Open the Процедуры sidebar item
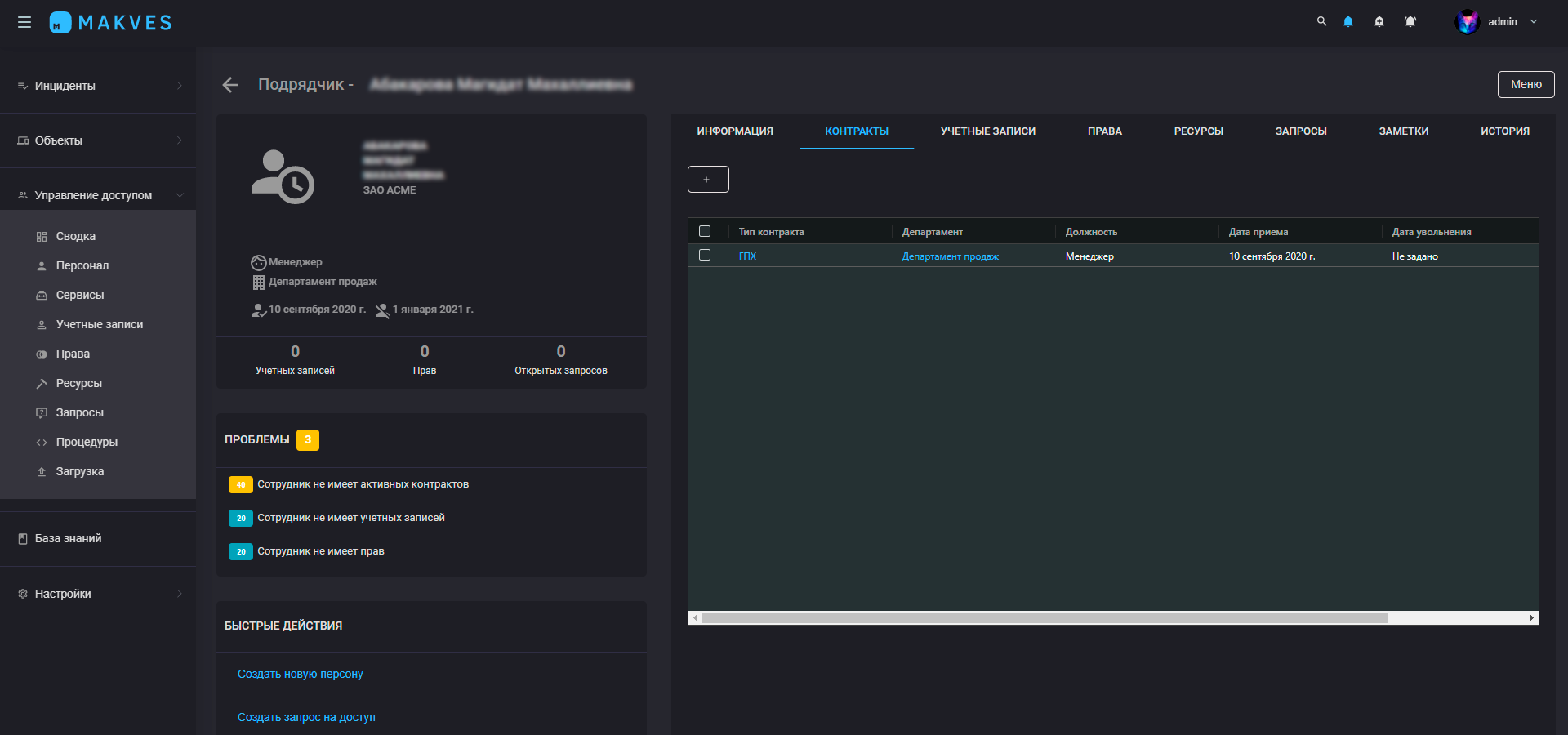1568x735 pixels. click(87, 442)
